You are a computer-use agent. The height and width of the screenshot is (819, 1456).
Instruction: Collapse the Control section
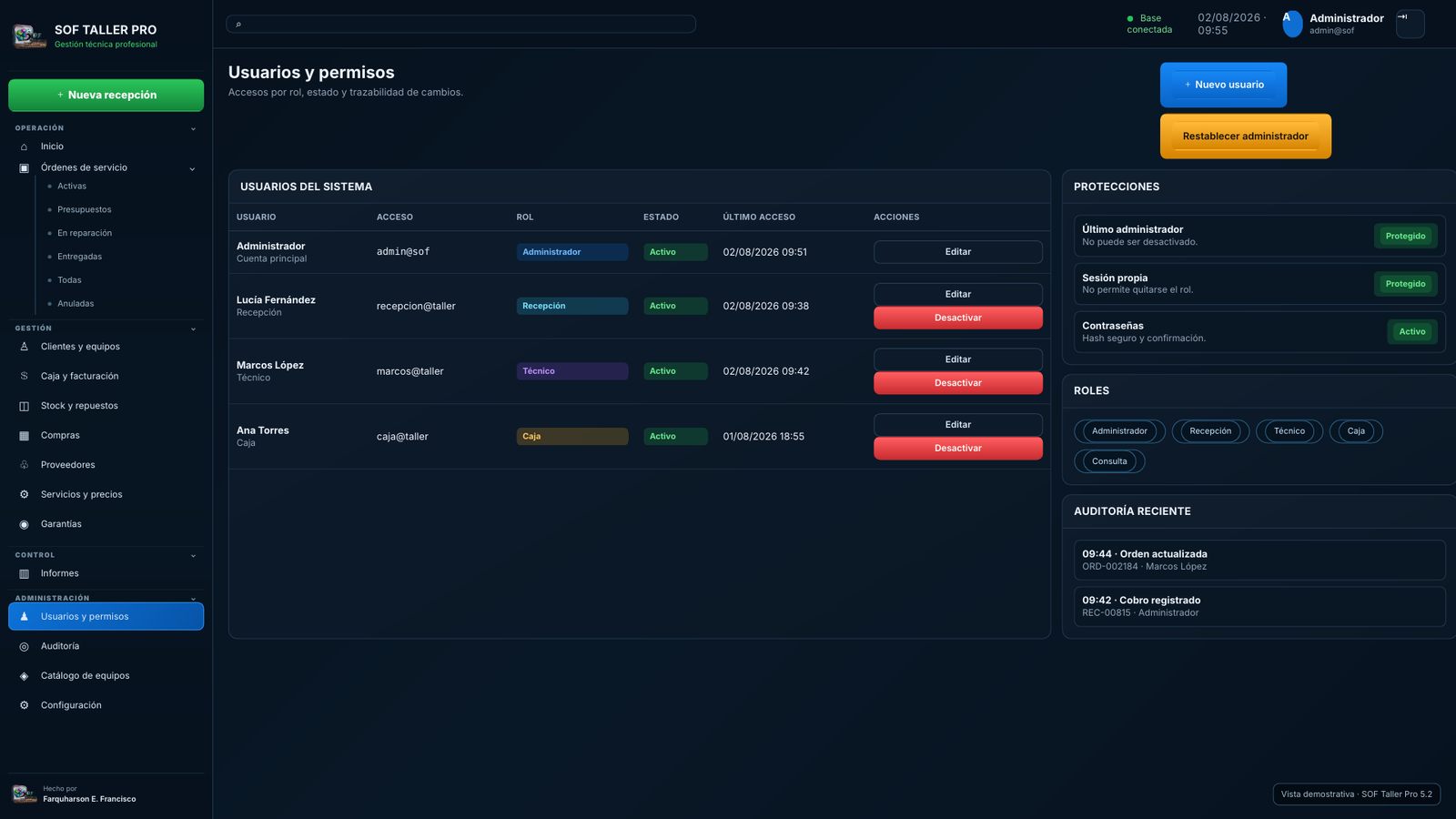193,555
